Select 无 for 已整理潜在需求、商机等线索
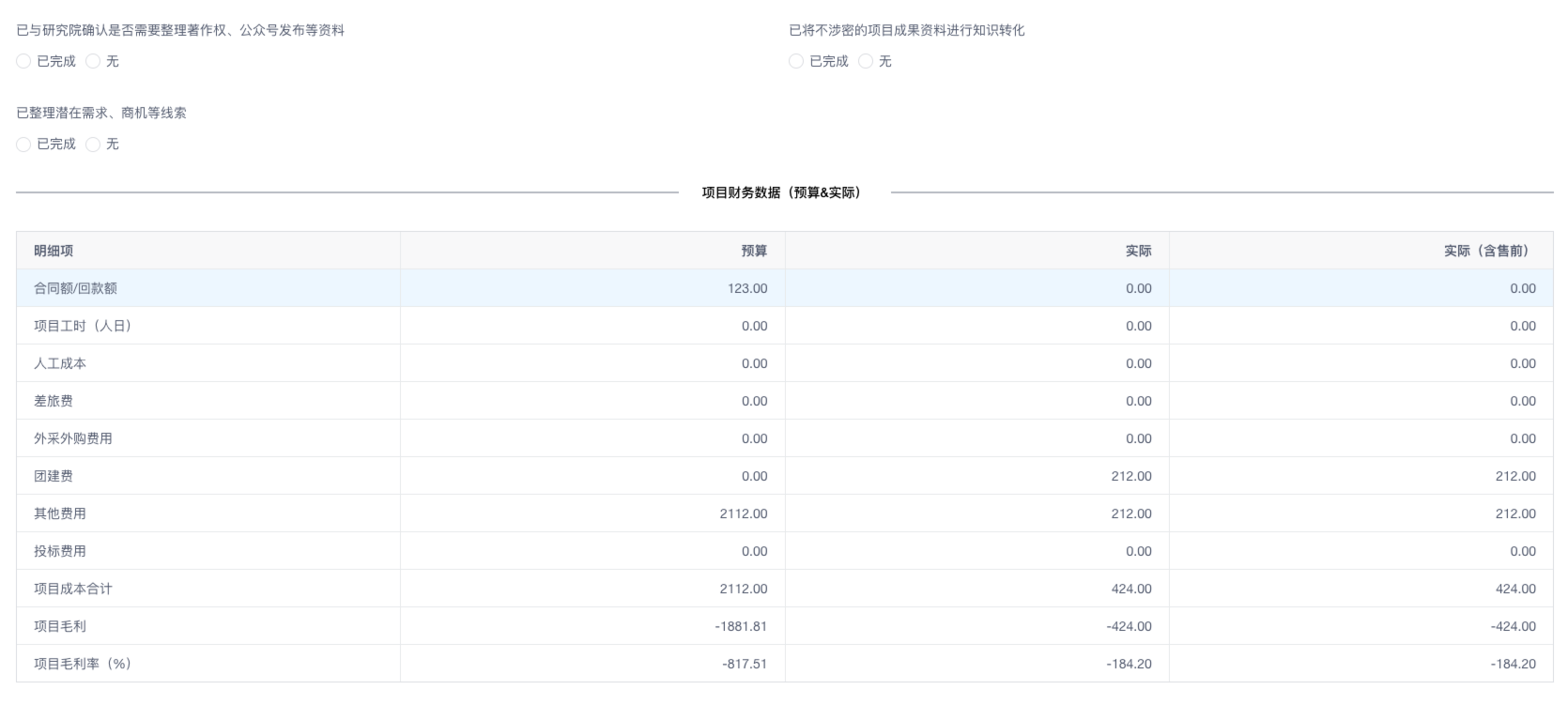Screen dimensions: 1568x705 click(x=93, y=145)
